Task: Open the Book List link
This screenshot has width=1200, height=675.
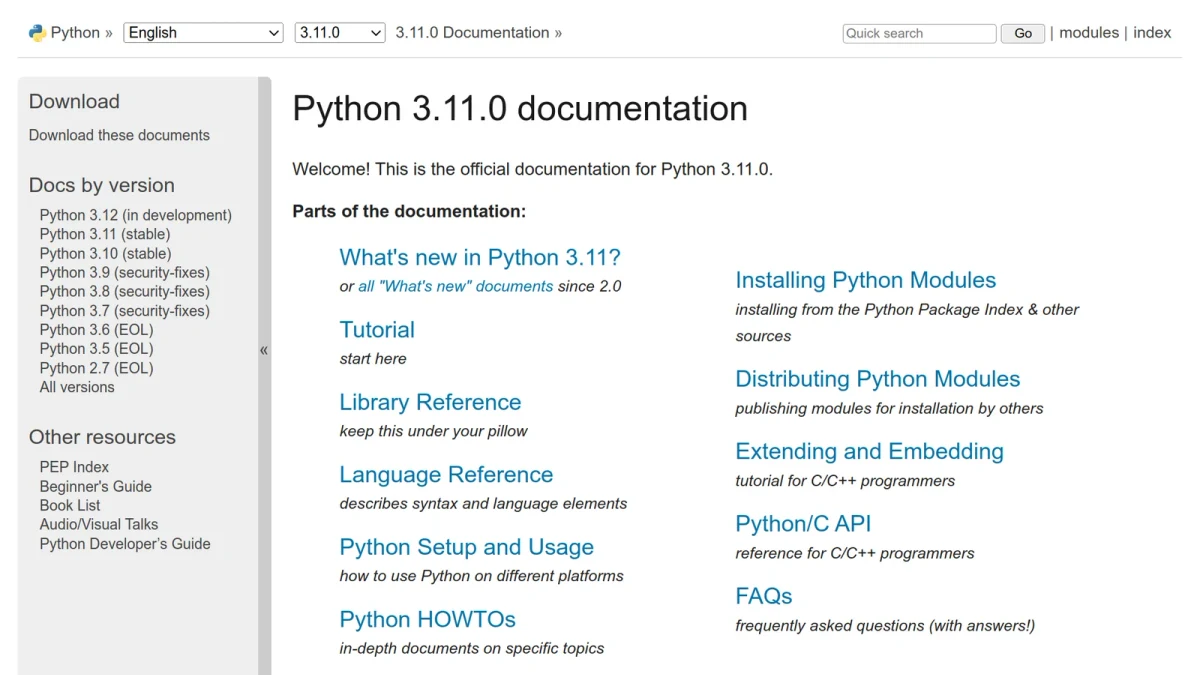Action: coord(70,506)
